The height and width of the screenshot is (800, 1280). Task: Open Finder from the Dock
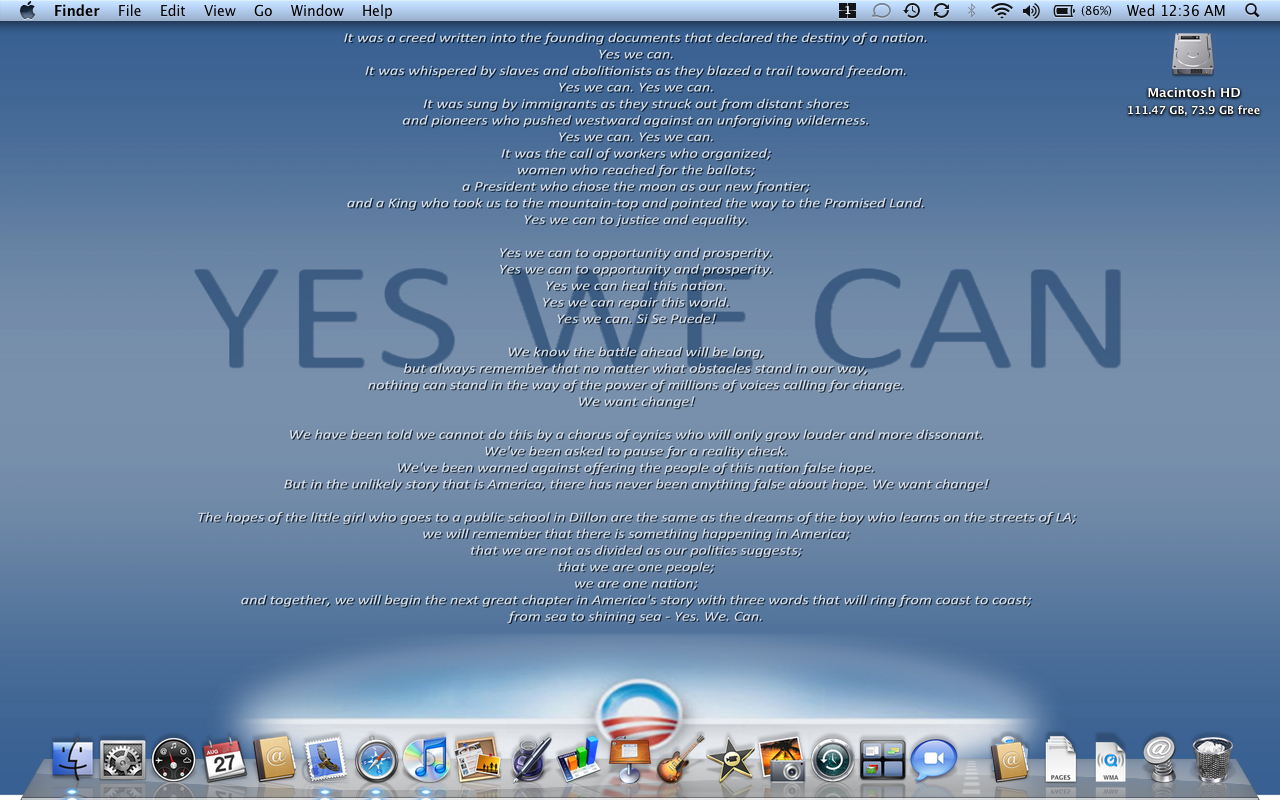click(x=72, y=760)
